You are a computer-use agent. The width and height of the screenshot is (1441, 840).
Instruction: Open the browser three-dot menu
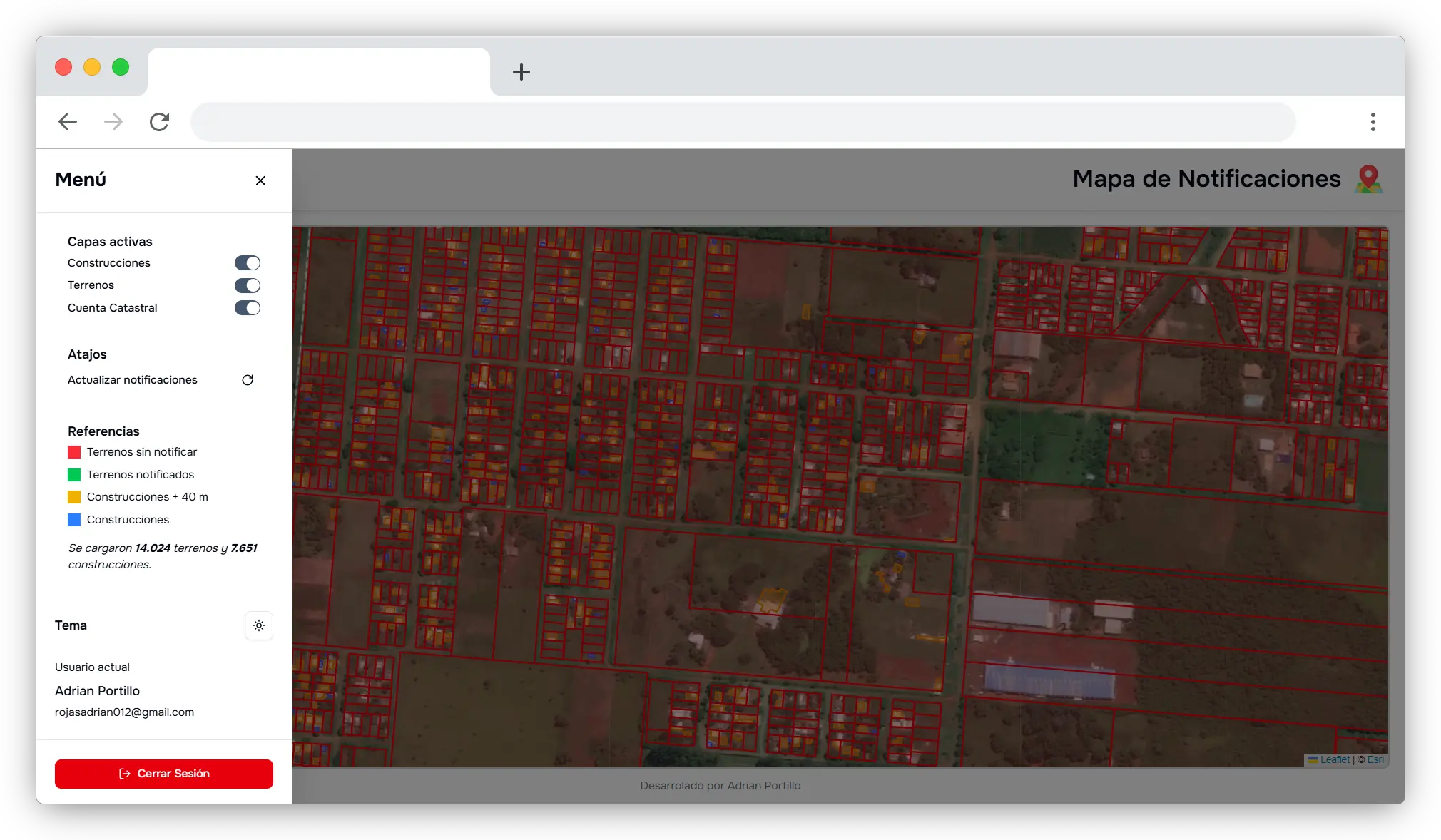click(x=1373, y=122)
